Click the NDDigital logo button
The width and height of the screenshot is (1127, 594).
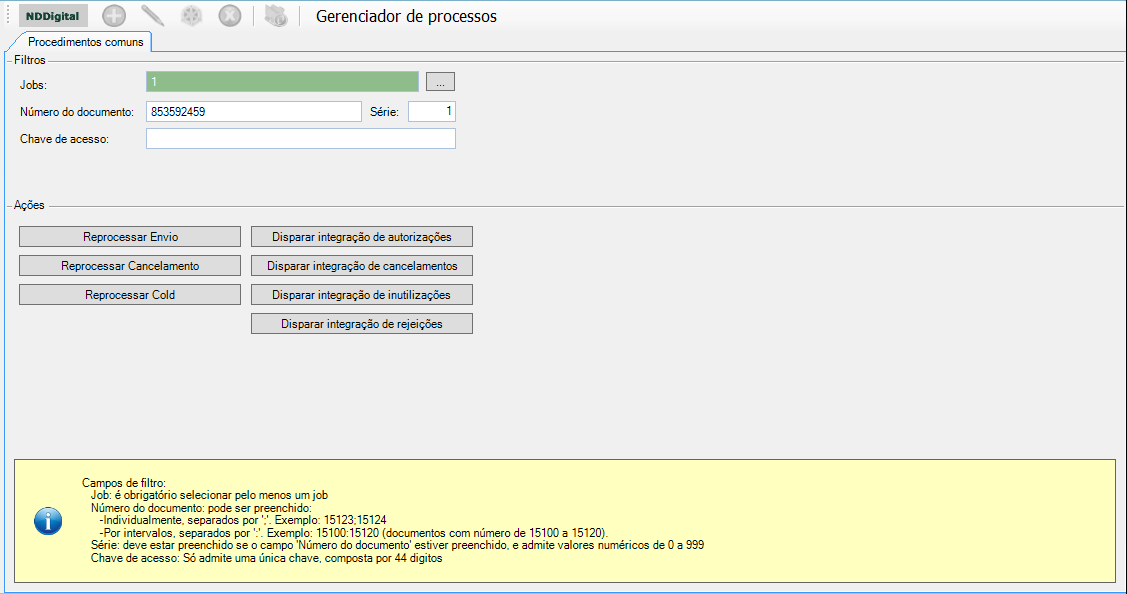(53, 16)
